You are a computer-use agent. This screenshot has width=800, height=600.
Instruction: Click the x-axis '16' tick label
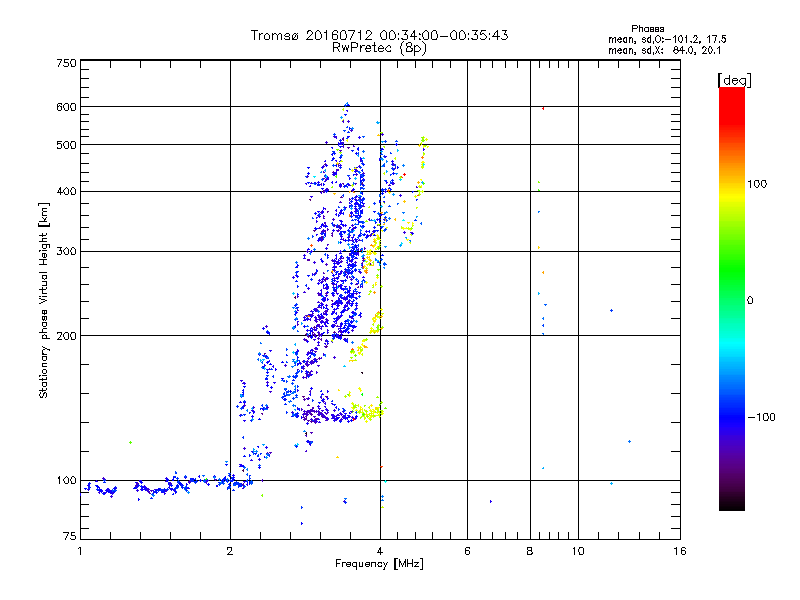[680, 551]
